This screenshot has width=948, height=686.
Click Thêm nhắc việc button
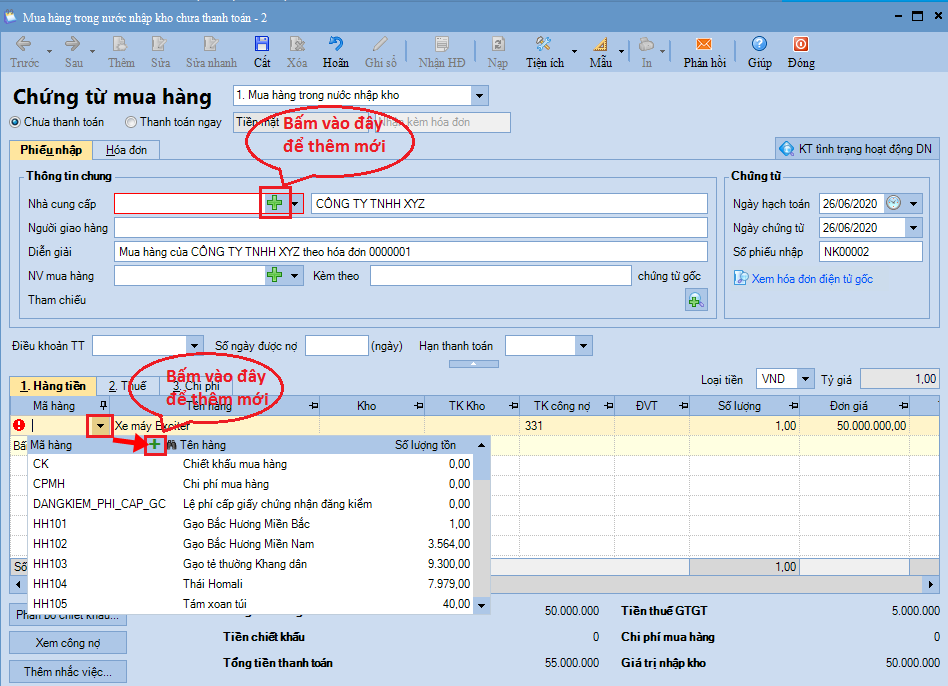click(x=68, y=671)
